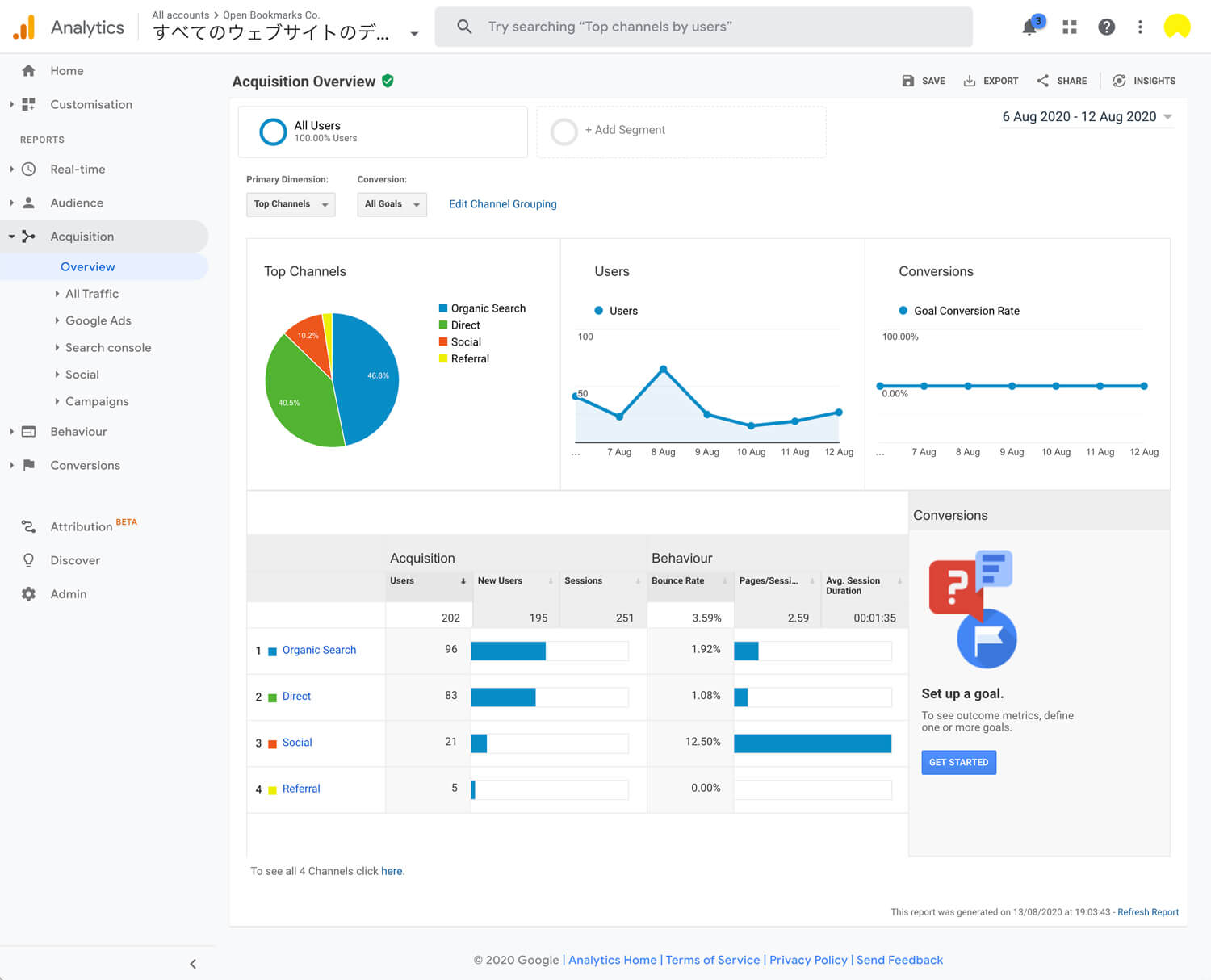Select Overview under Acquisition
The height and width of the screenshot is (980, 1211).
point(88,267)
